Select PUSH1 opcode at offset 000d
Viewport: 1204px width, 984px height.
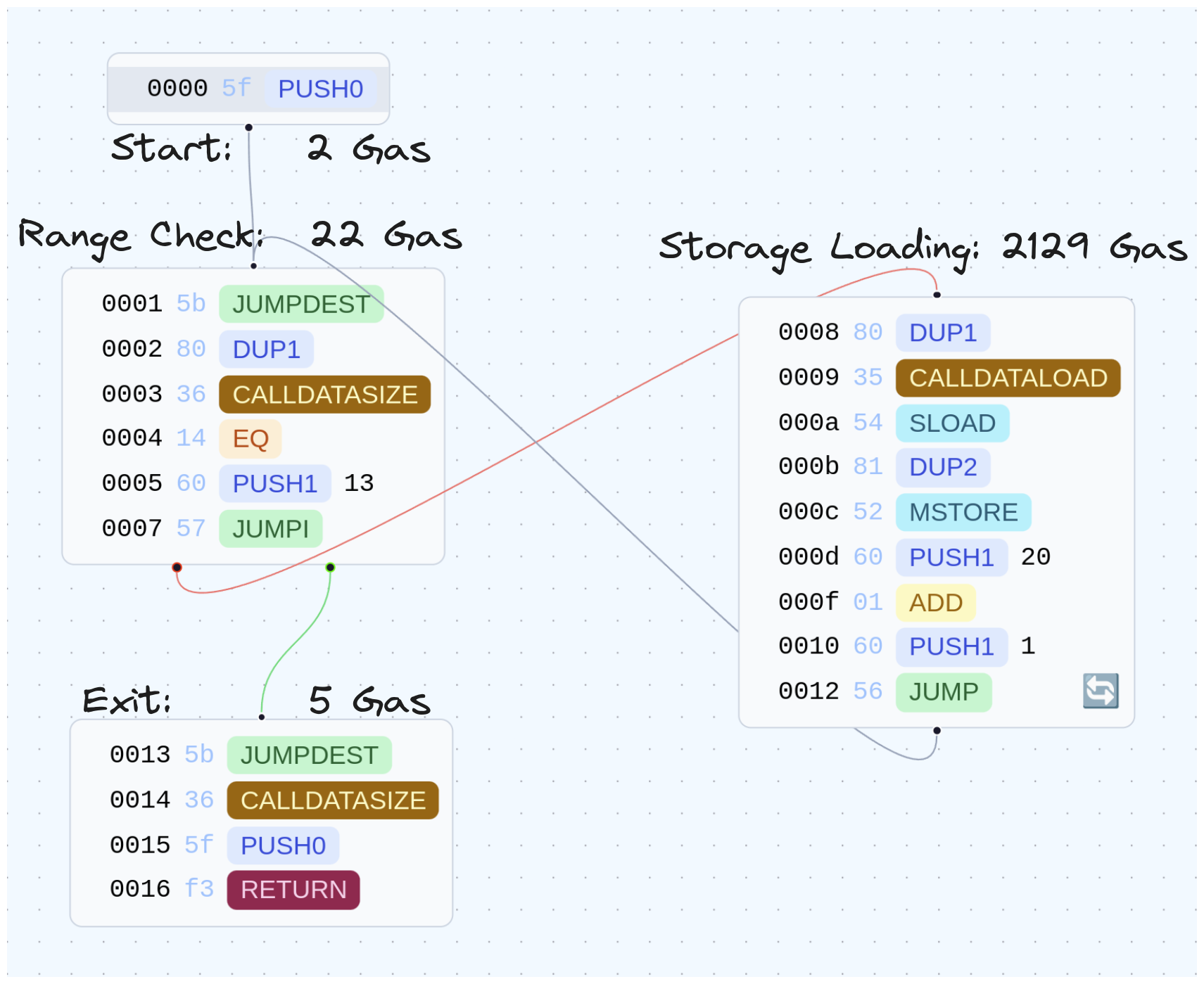point(952,557)
